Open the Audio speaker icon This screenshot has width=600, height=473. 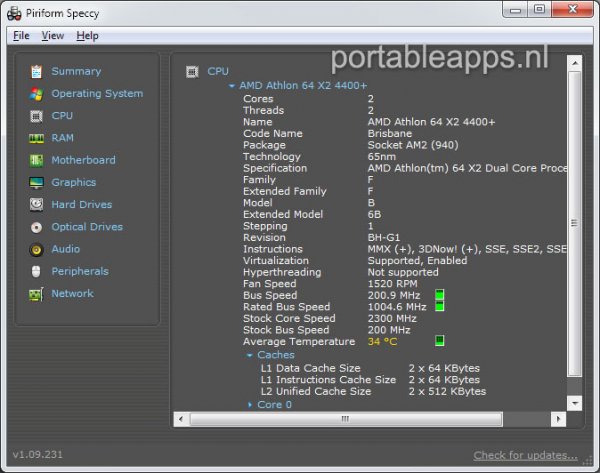coord(36,249)
